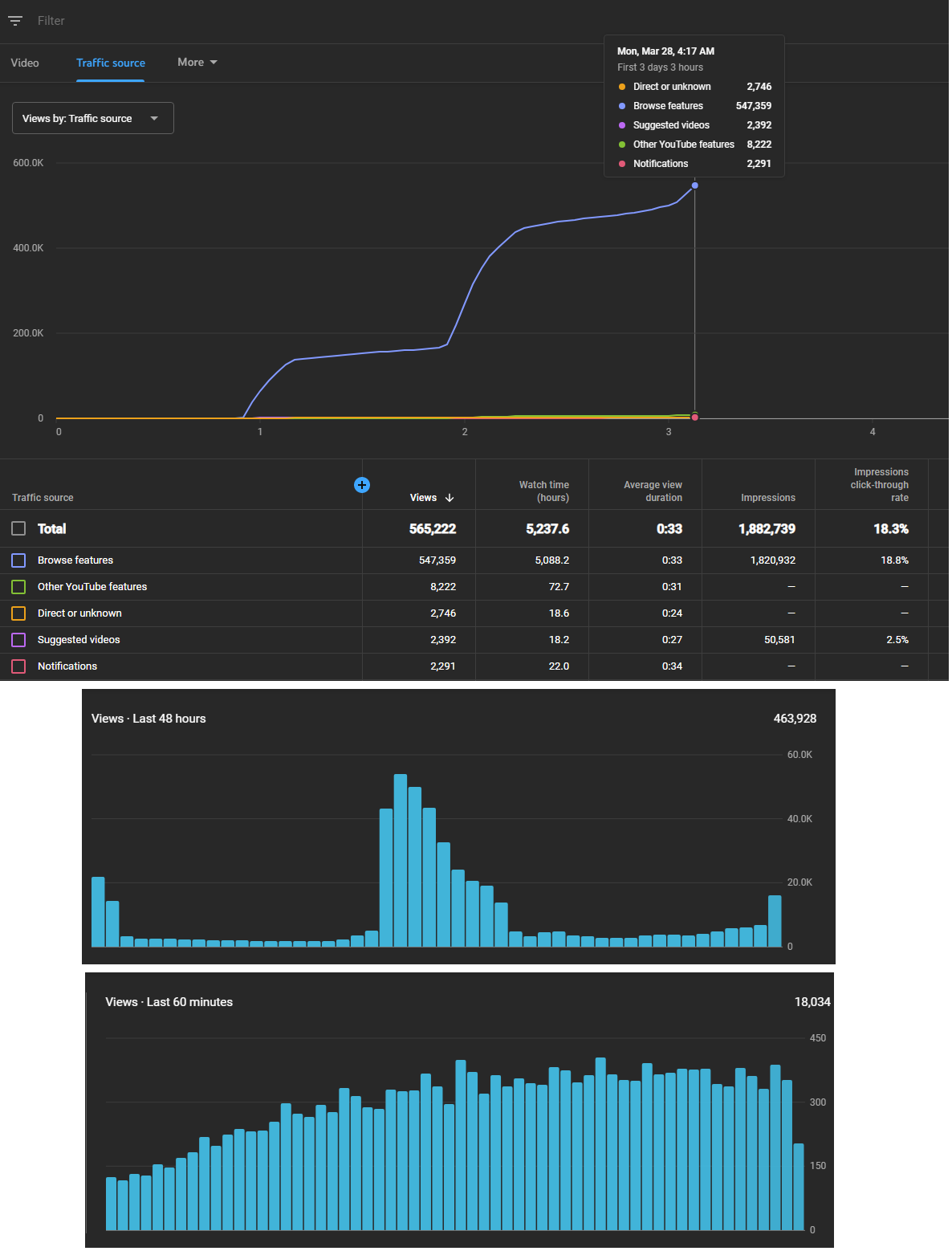Toggle the Other YouTube features checkbox

click(18, 587)
